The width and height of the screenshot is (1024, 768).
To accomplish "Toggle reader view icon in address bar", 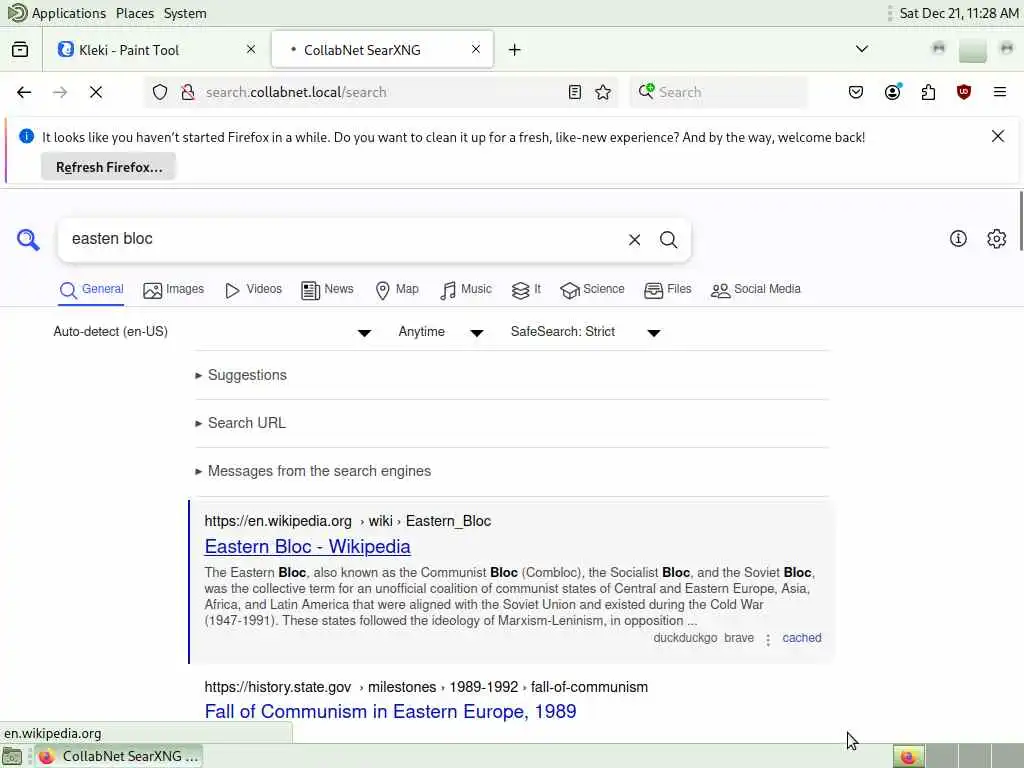I will coord(575,92).
